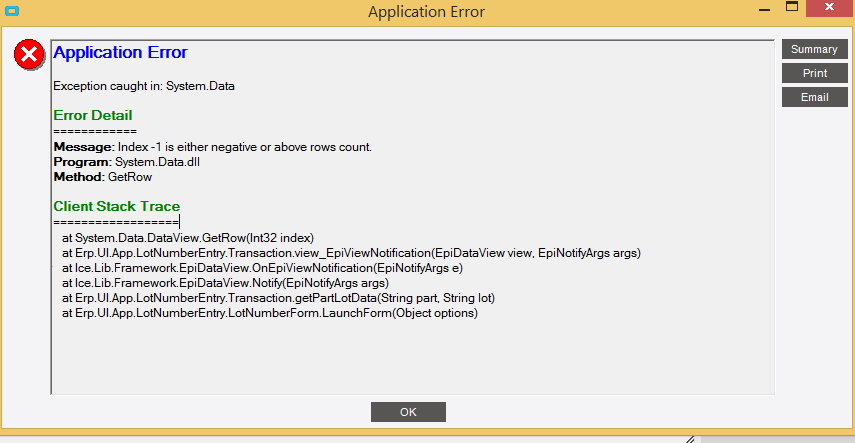Select 'Exception caught in: System.Data' line
Image resolution: width=855 pixels, height=443 pixels.
coord(144,86)
